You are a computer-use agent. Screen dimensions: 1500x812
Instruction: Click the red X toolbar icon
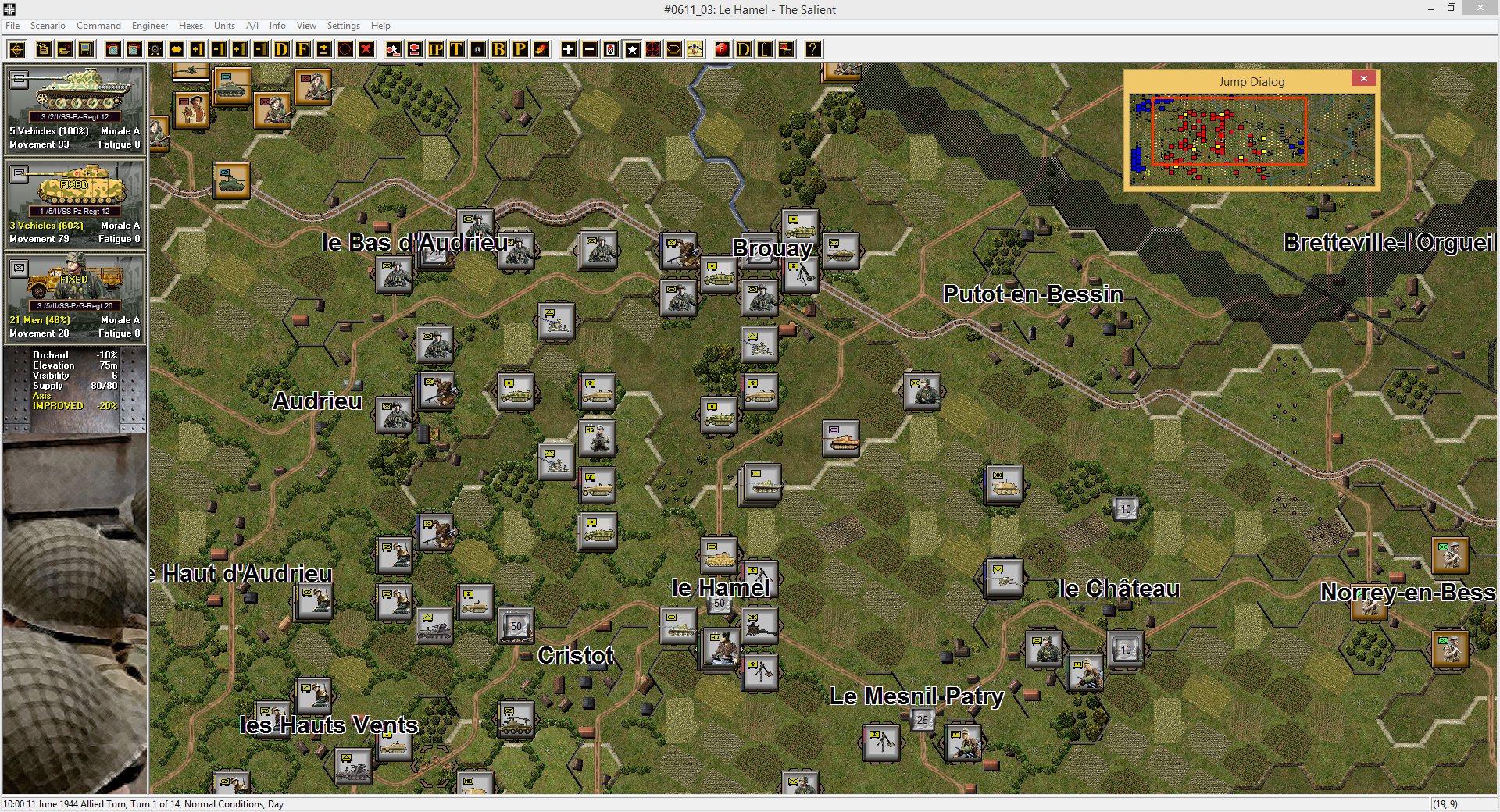[366, 49]
